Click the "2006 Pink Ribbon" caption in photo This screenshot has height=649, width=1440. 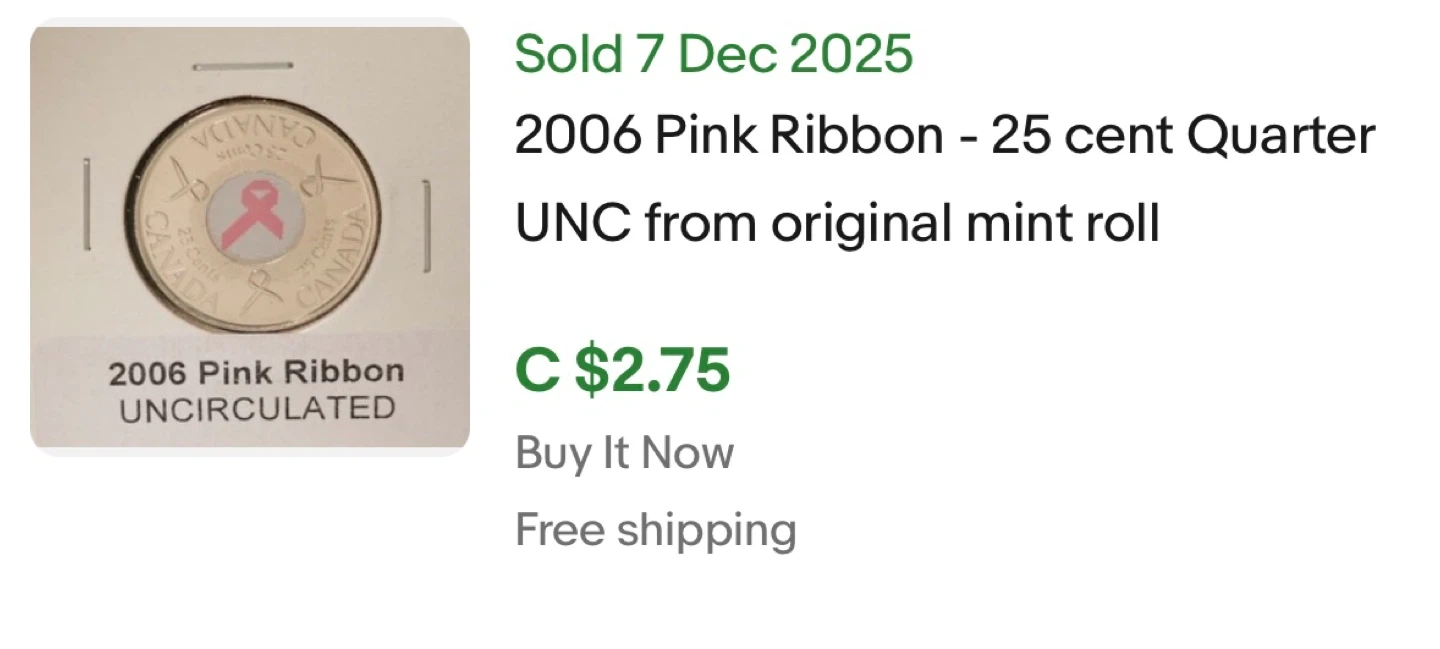[x=257, y=372]
